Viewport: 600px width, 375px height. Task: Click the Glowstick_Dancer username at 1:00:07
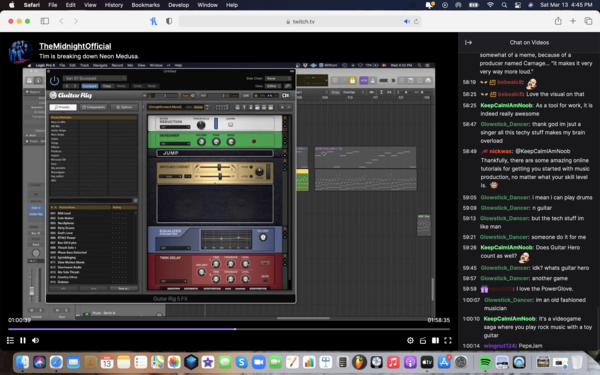click(508, 300)
